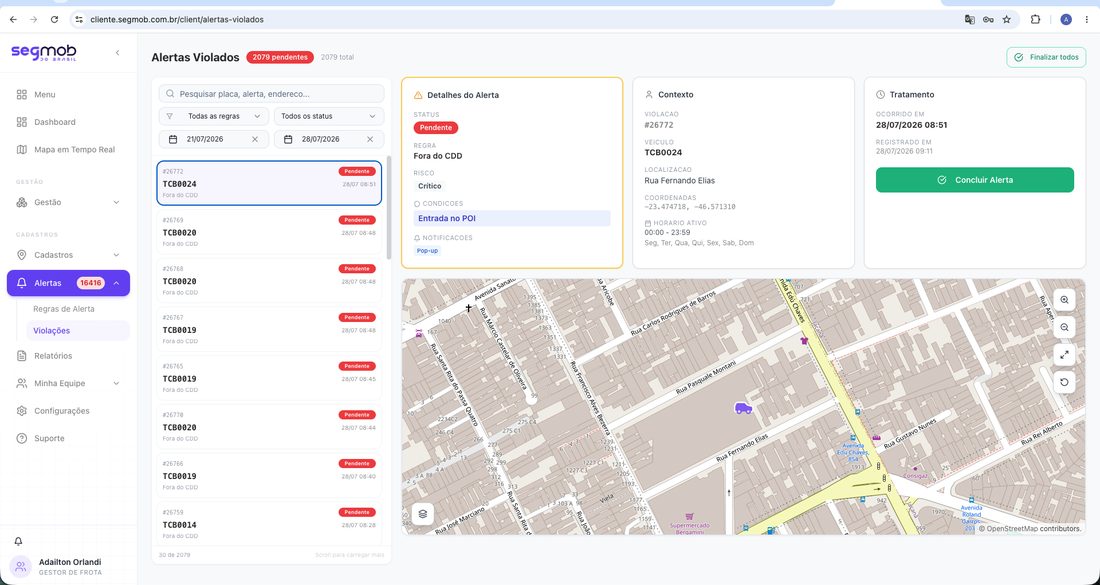The height and width of the screenshot is (585, 1100).
Task: Clear the 21/07/2026 start date
Action: 255,139
